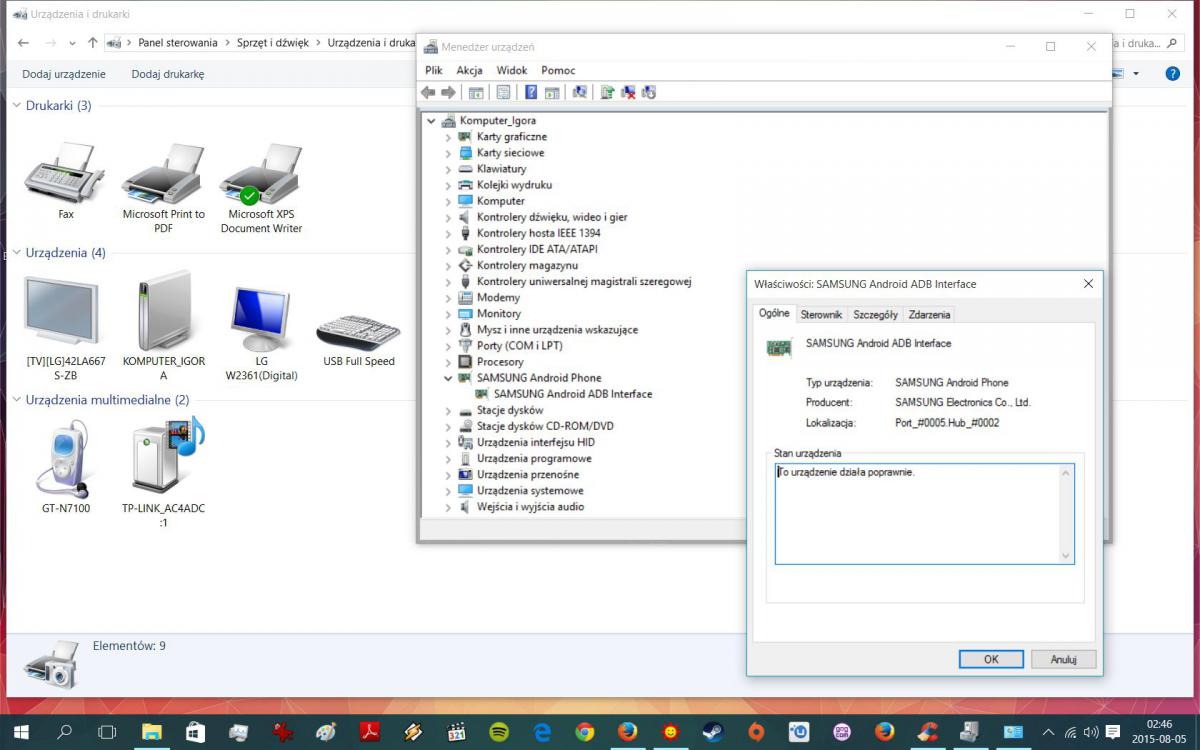The width and height of the screenshot is (1200, 750).
Task: Open Properties icon in Device Manager toolbar
Action: coord(503,92)
